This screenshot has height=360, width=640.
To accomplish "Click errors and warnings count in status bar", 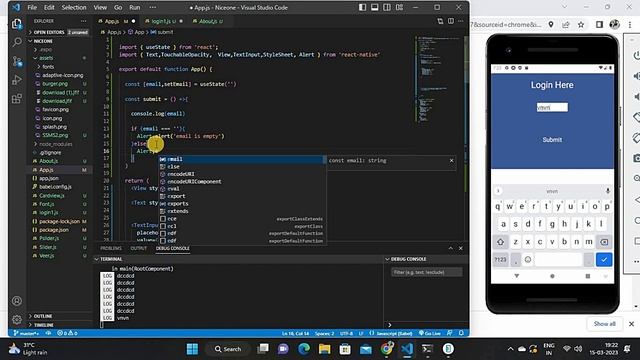I will click(x=67, y=333).
